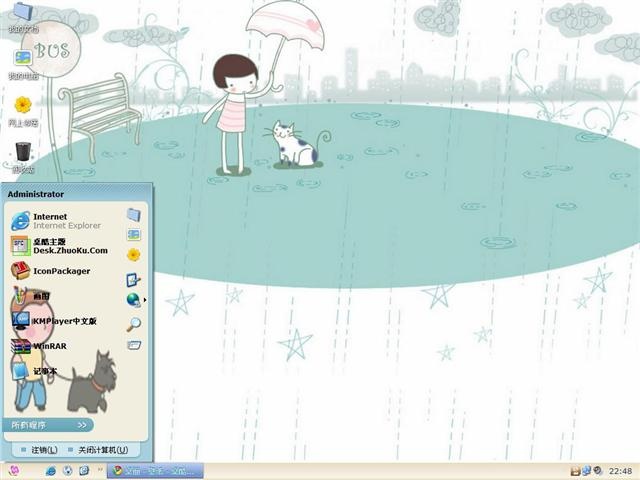The height and width of the screenshot is (480, 640).
Task: Open globe network icon in Start menu
Action: pos(133,300)
